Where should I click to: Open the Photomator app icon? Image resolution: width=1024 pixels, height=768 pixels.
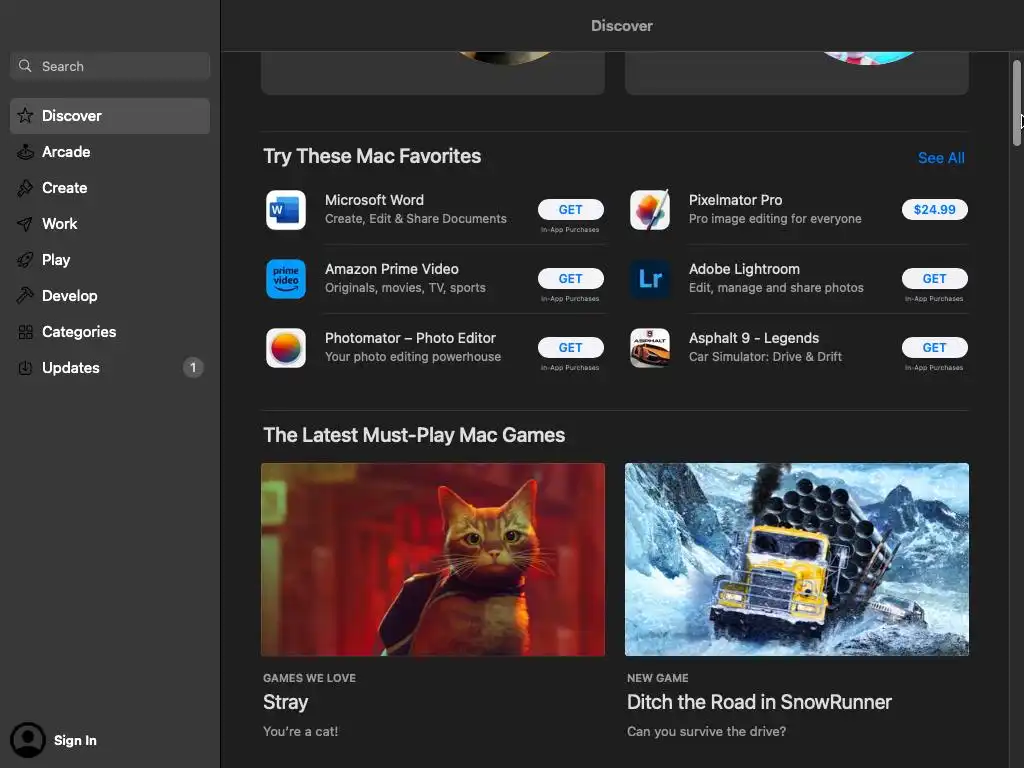coord(286,347)
